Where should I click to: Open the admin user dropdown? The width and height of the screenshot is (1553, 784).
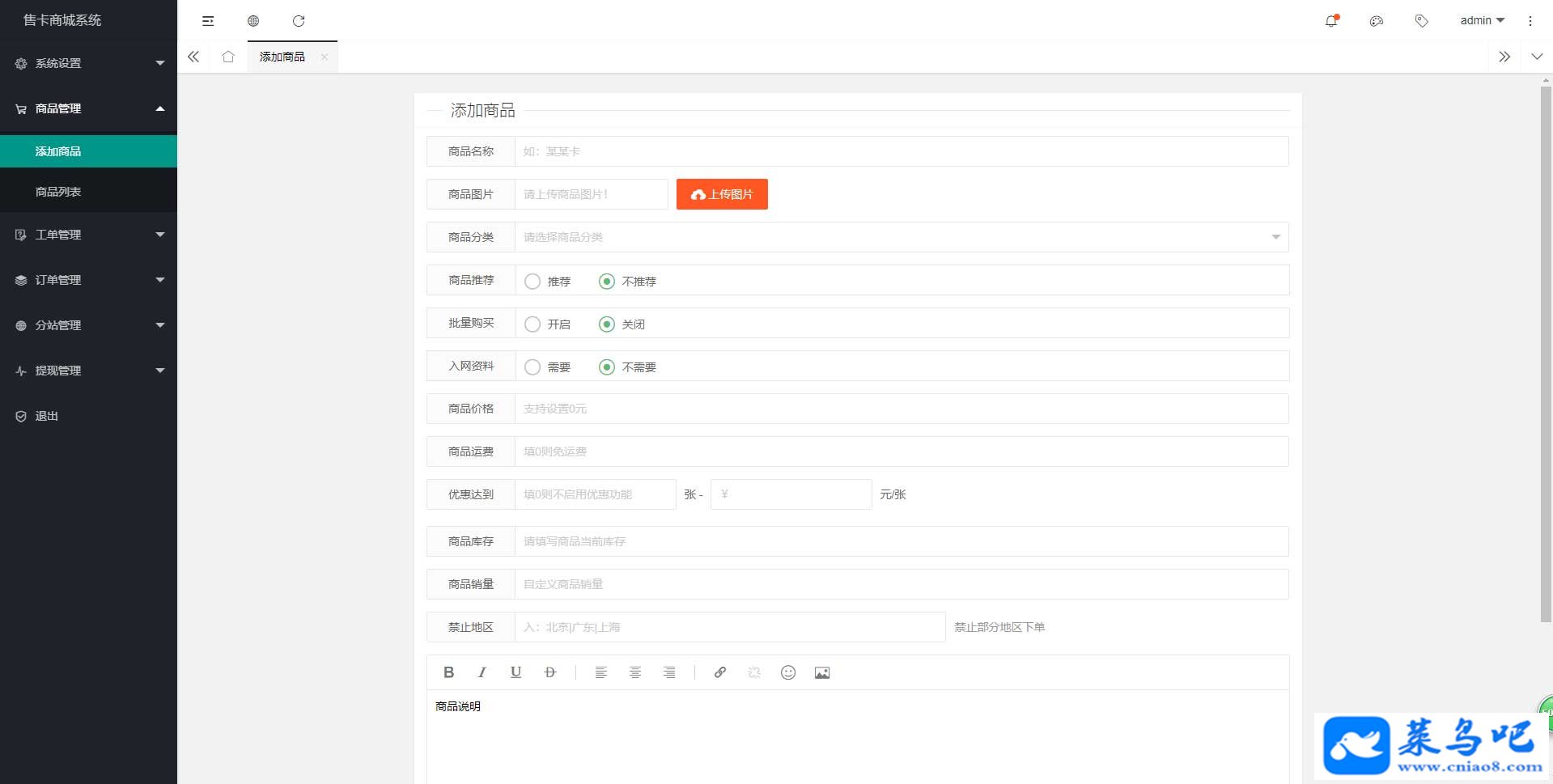pyautogui.click(x=1482, y=21)
